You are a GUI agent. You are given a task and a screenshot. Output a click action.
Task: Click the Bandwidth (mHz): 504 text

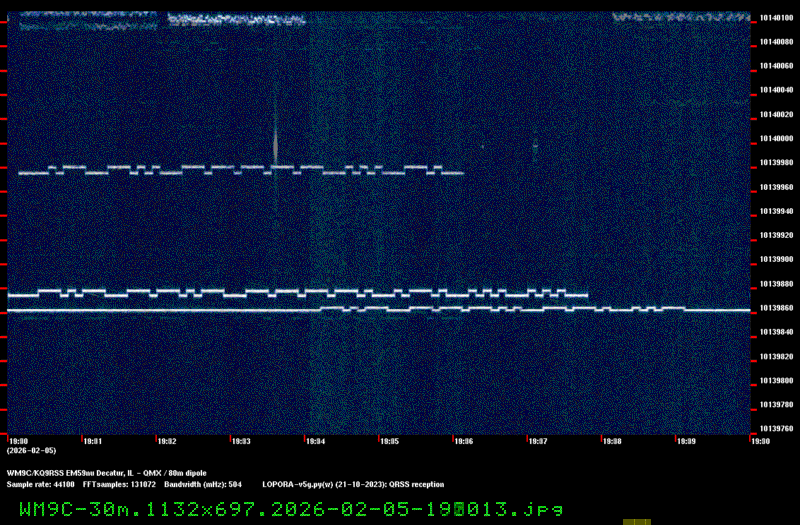click(x=203, y=485)
